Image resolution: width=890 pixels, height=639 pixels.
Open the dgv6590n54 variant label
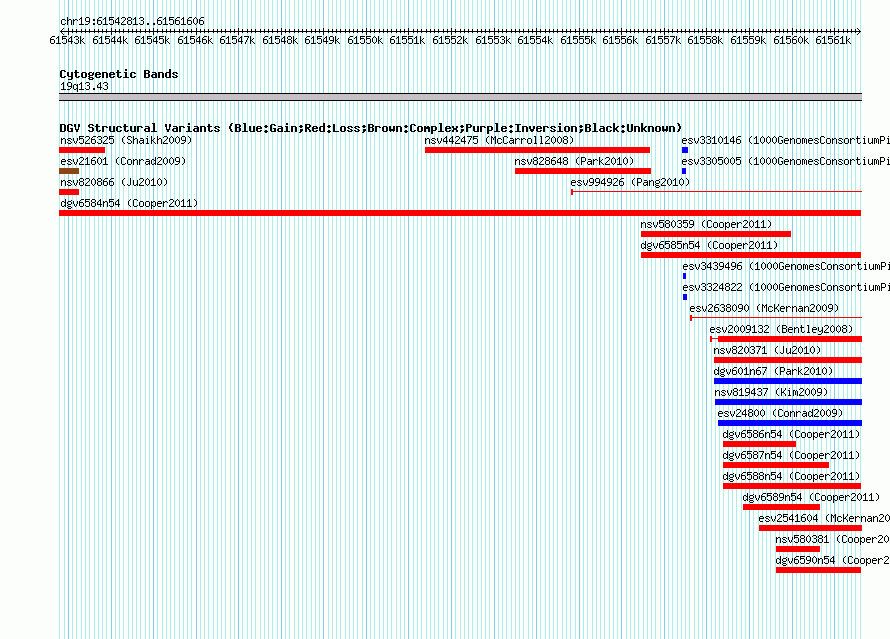[833, 560]
